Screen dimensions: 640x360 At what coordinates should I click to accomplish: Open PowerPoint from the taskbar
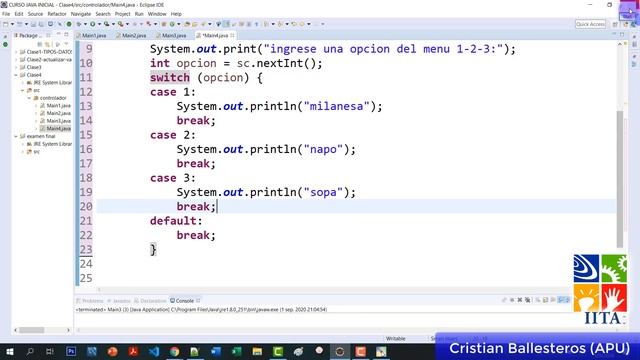(113, 351)
